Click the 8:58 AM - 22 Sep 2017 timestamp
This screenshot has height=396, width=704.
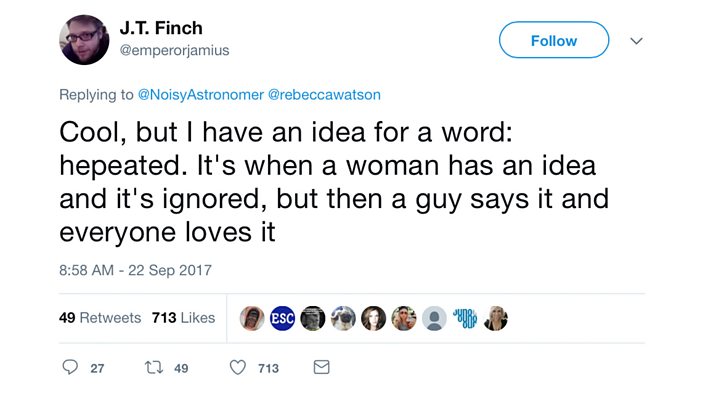135,270
